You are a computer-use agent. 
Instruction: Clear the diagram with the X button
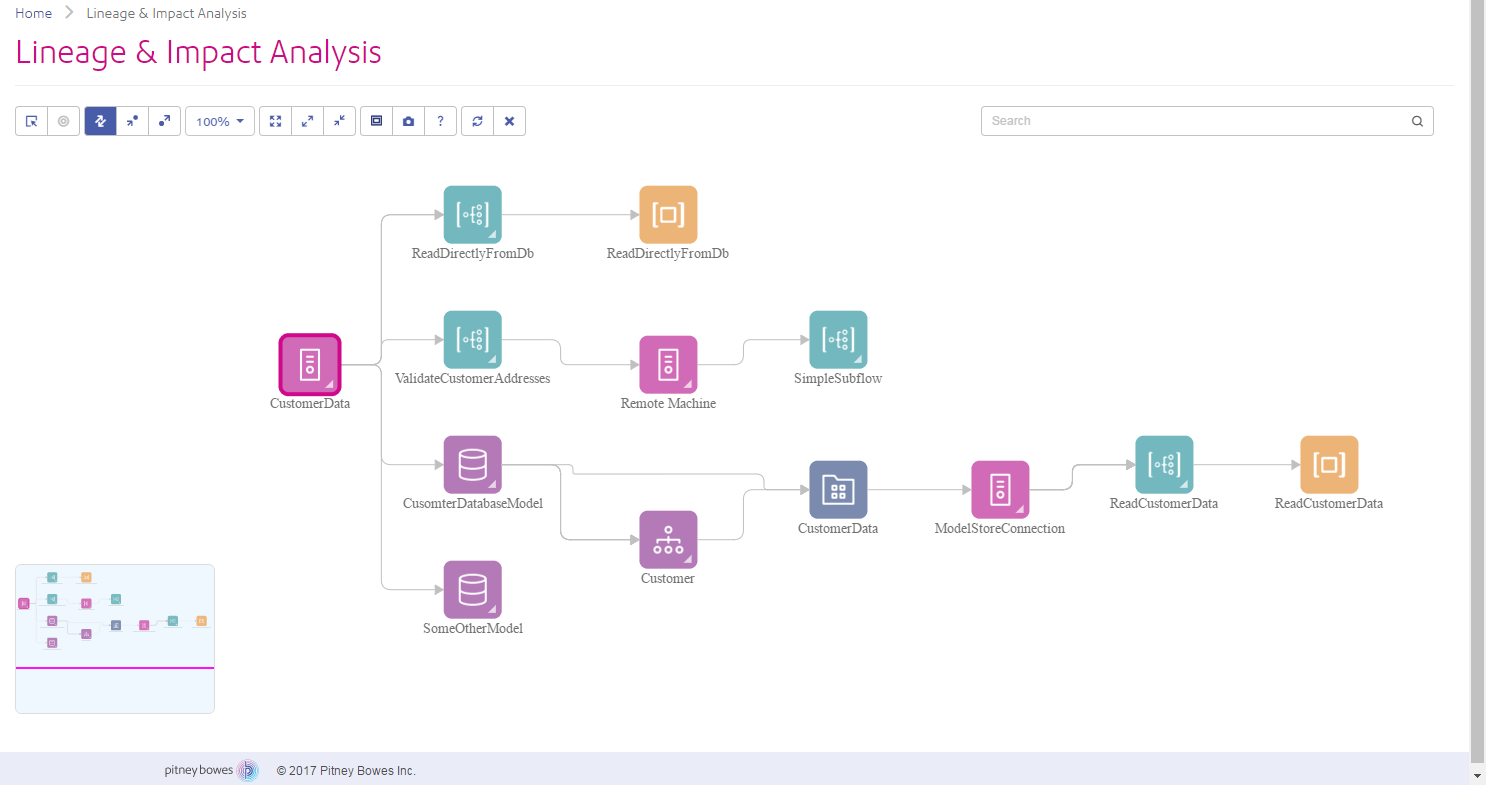pyautogui.click(x=509, y=121)
